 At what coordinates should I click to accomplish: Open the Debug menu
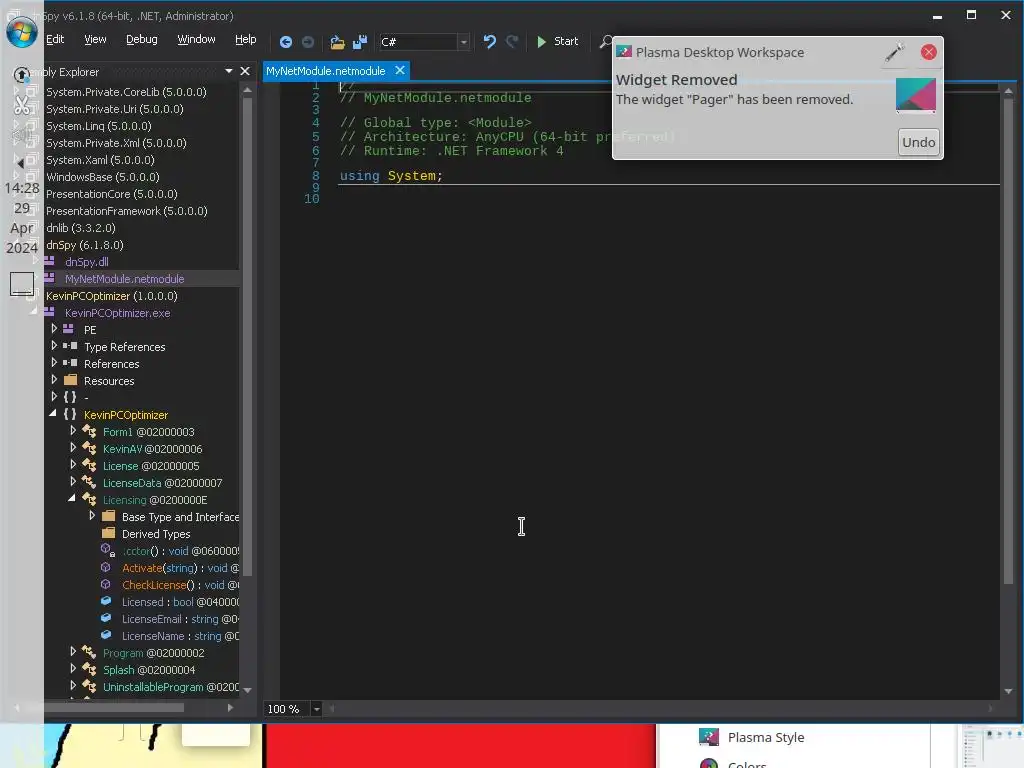pos(142,39)
